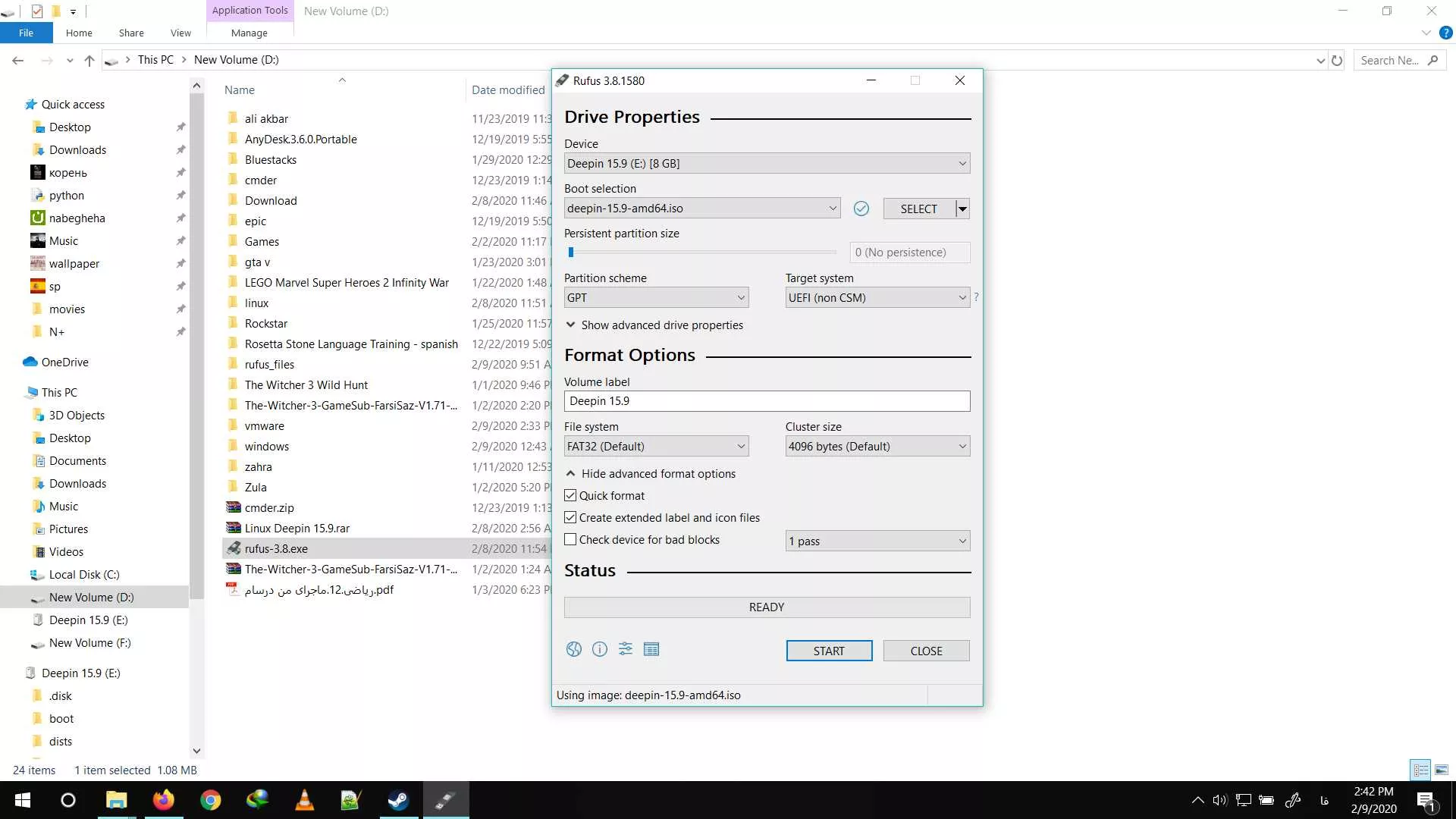Go back in File Explorer
Screen dimensions: 1456x819
tap(18, 60)
